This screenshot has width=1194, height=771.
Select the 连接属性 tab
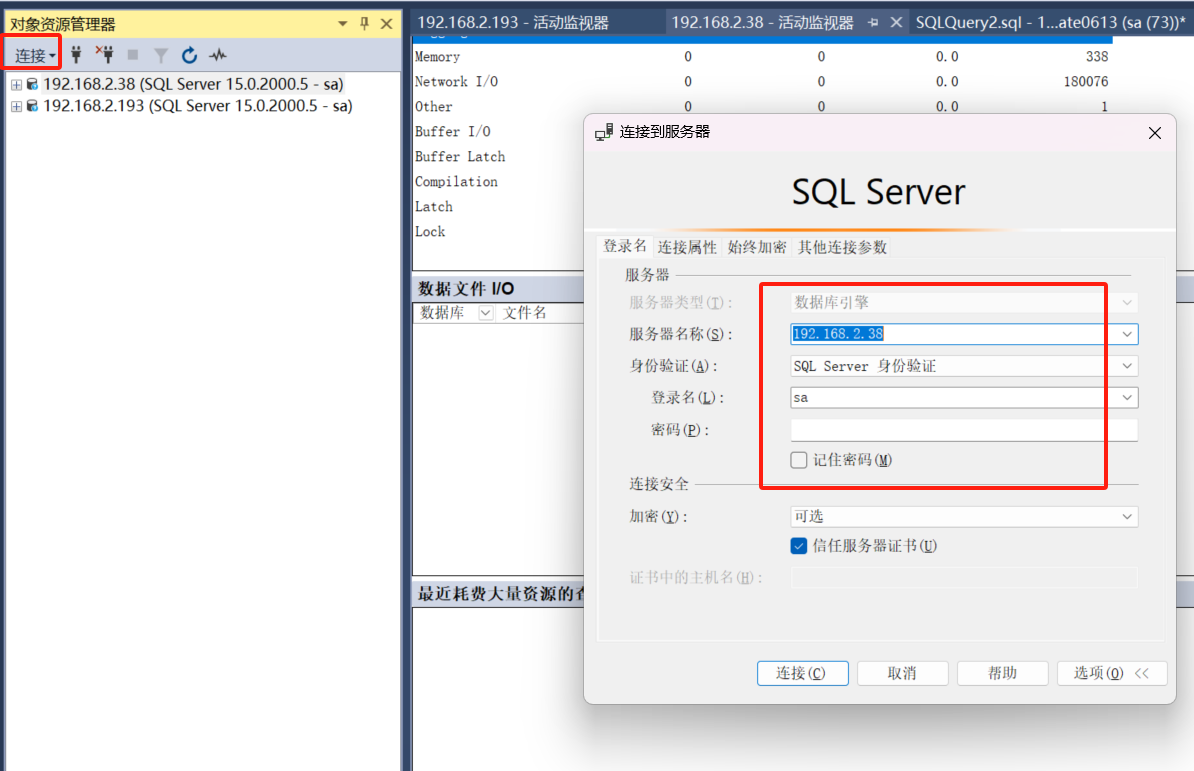click(687, 247)
